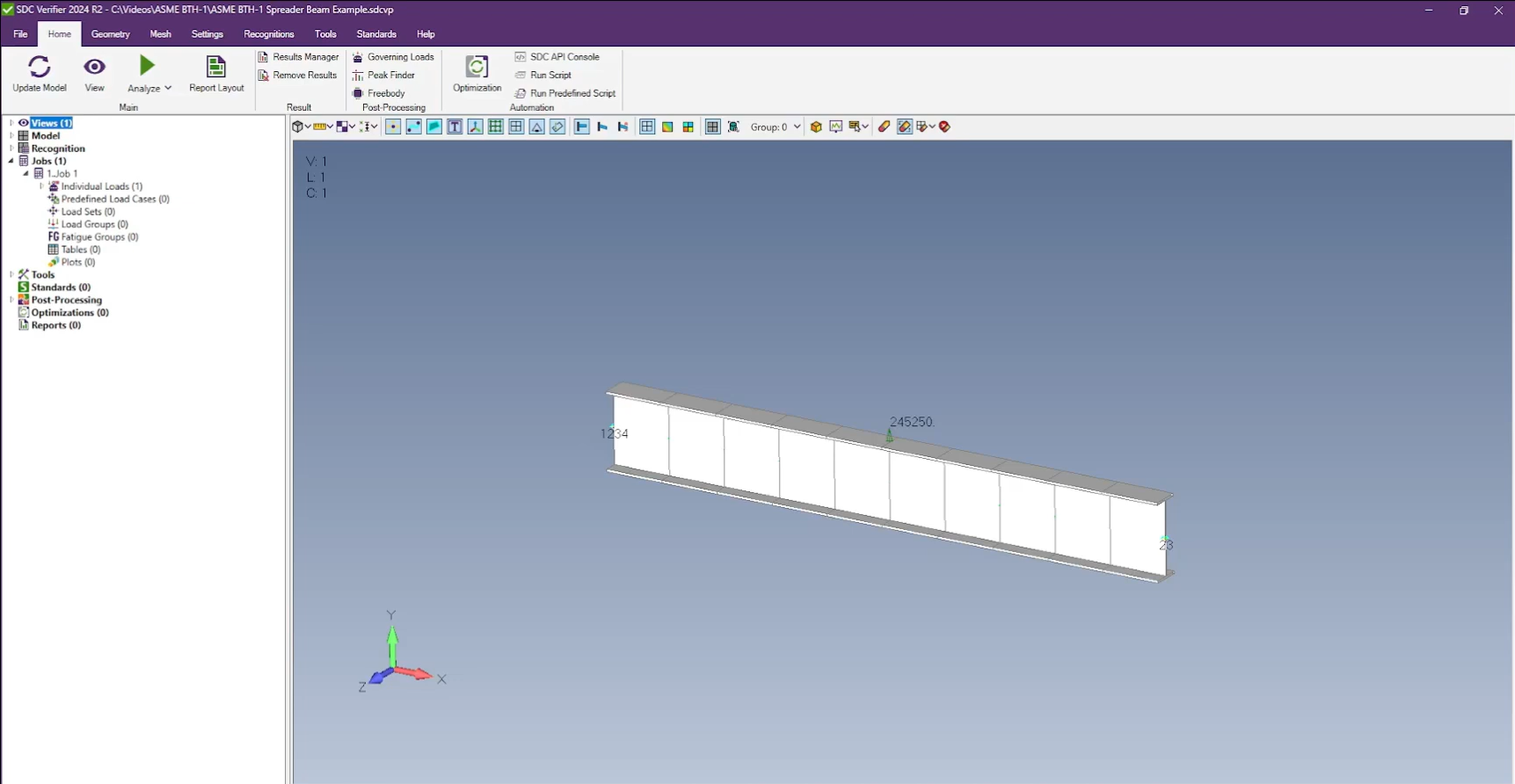Click the 245250. load label on beam
Image resolution: width=1515 pixels, height=784 pixels.
coord(912,422)
